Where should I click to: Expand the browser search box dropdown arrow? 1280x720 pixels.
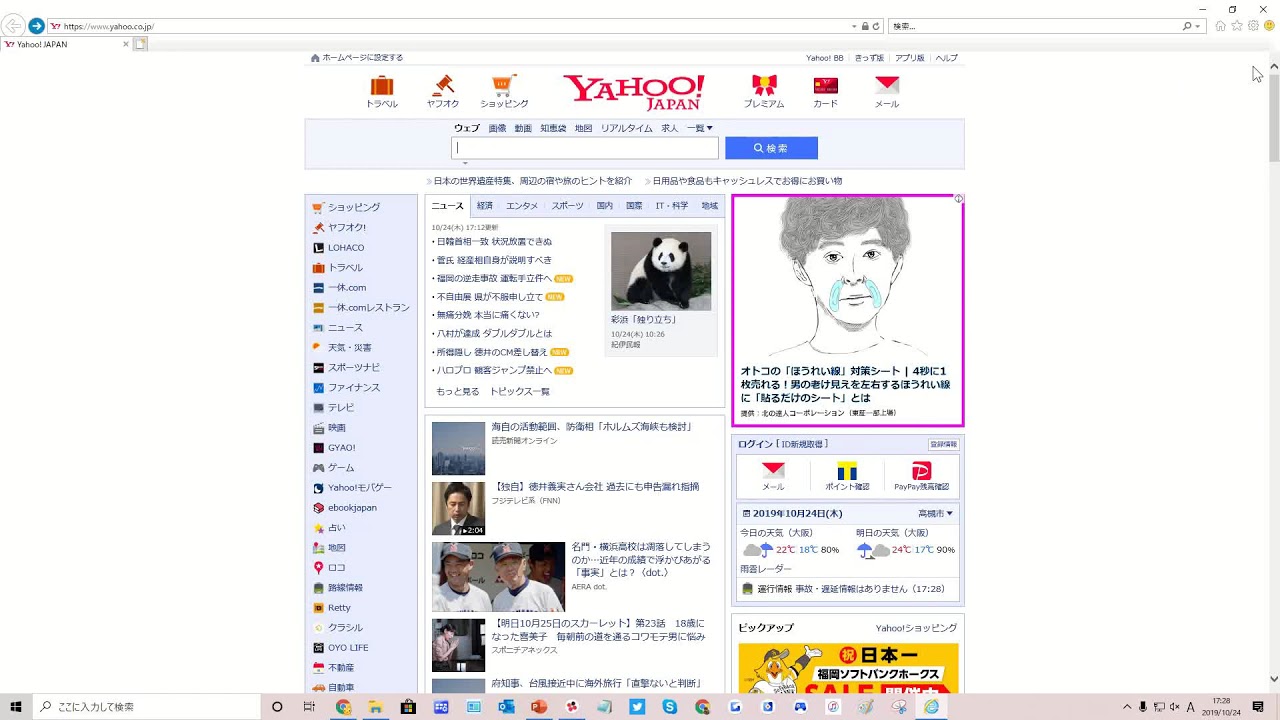coord(1198,26)
